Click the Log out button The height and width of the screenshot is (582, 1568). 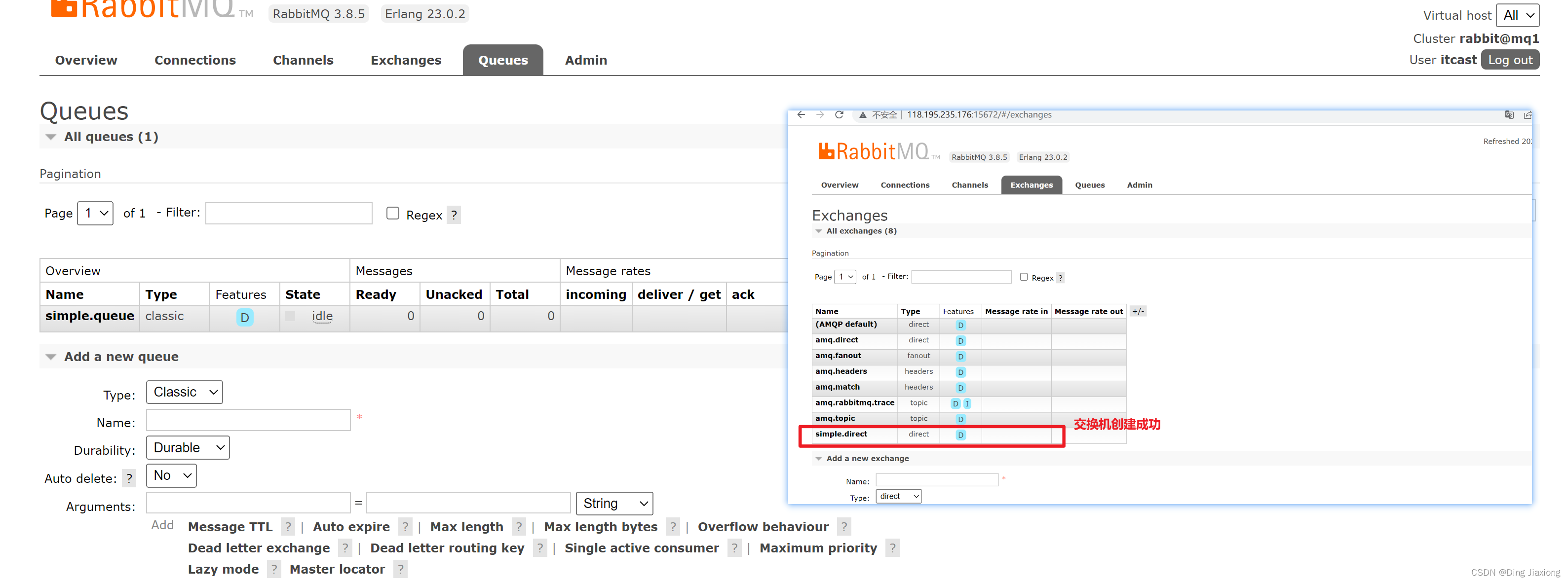tap(1510, 60)
